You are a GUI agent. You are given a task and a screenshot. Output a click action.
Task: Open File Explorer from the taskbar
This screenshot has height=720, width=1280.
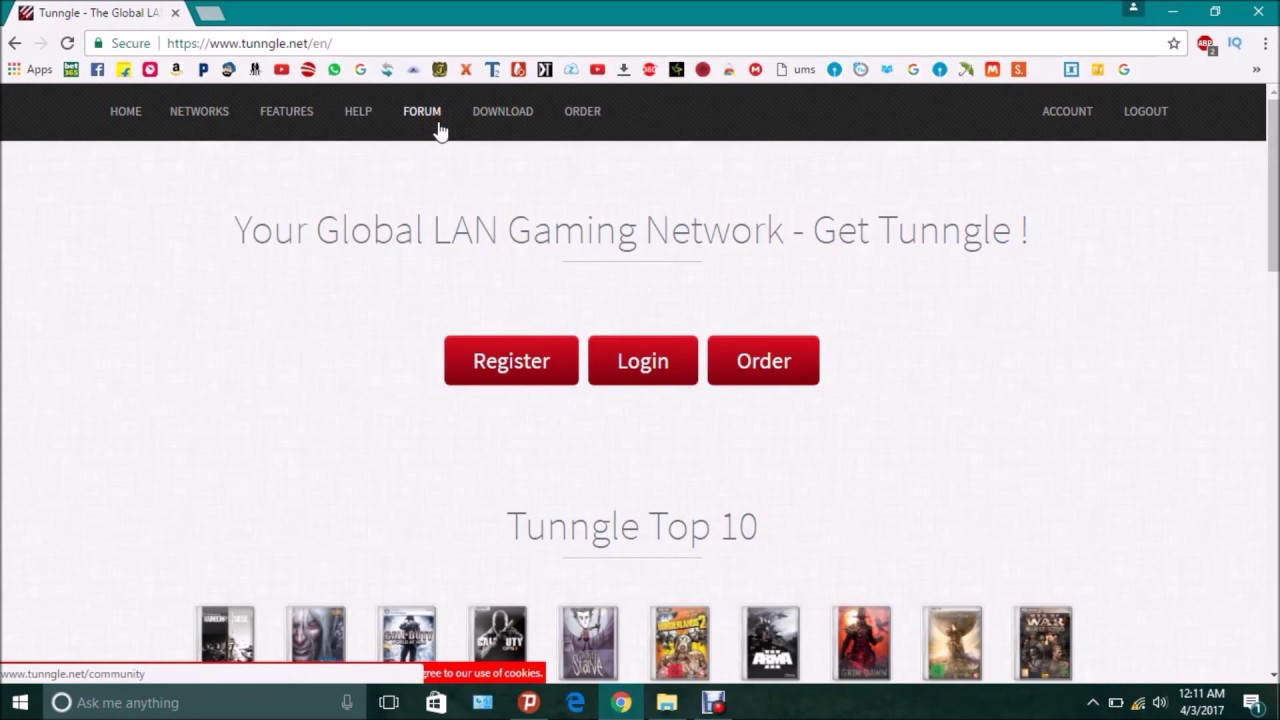point(667,703)
